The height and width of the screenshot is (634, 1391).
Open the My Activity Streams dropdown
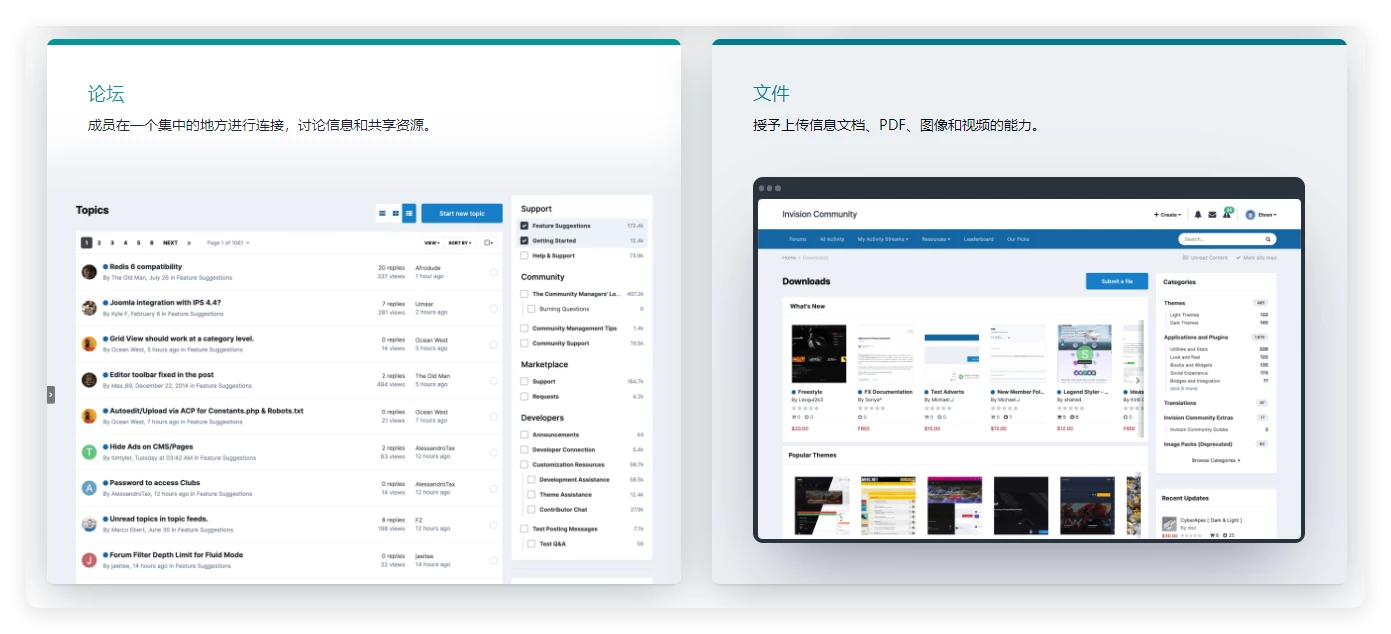[883, 240]
